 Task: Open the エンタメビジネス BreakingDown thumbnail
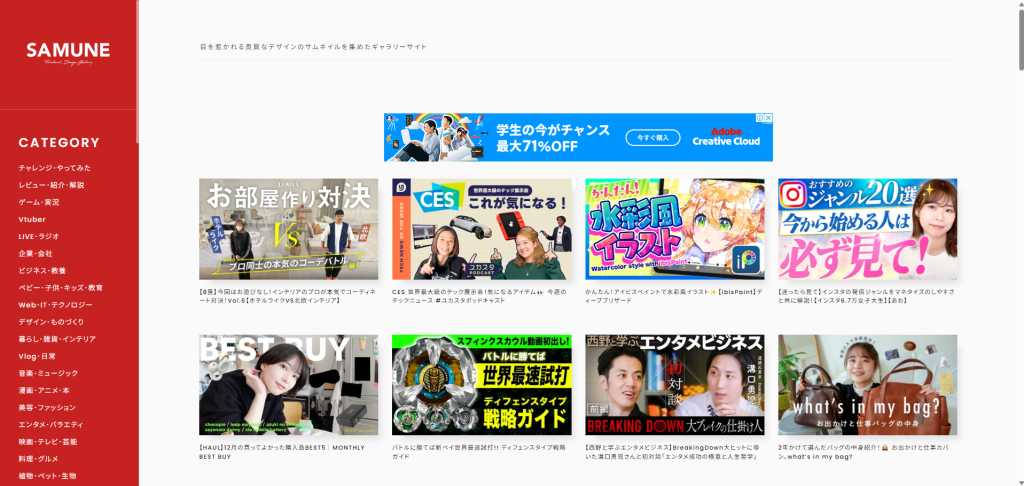[x=674, y=385]
